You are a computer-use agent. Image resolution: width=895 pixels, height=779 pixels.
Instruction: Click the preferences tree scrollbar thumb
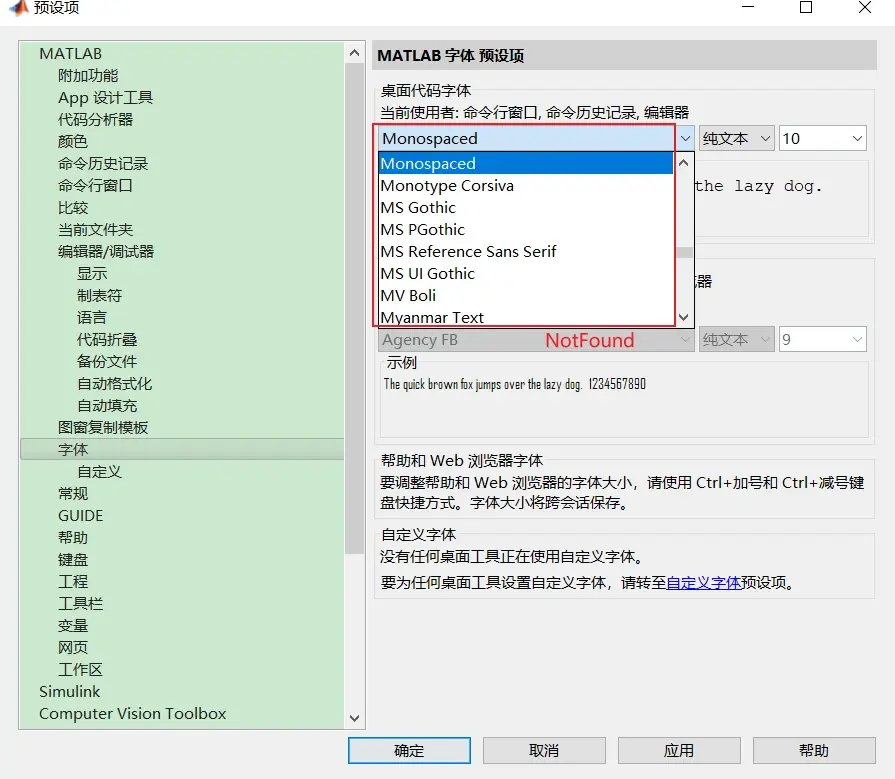pos(354,308)
